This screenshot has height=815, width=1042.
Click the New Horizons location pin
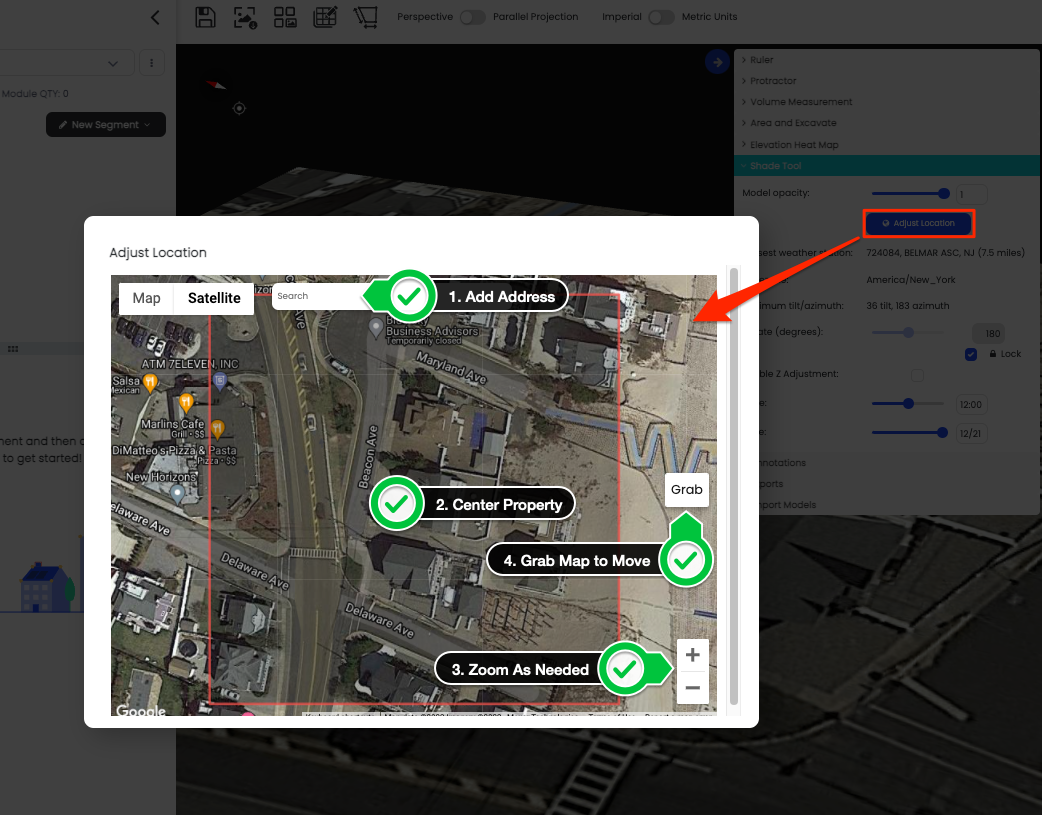pos(177,494)
